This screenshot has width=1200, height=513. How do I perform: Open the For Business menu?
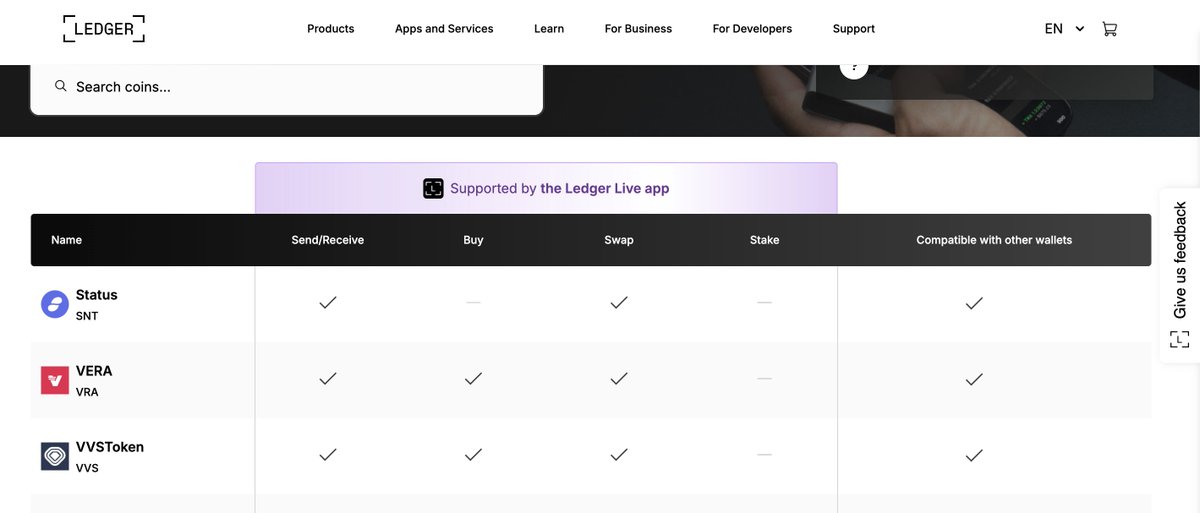638,29
